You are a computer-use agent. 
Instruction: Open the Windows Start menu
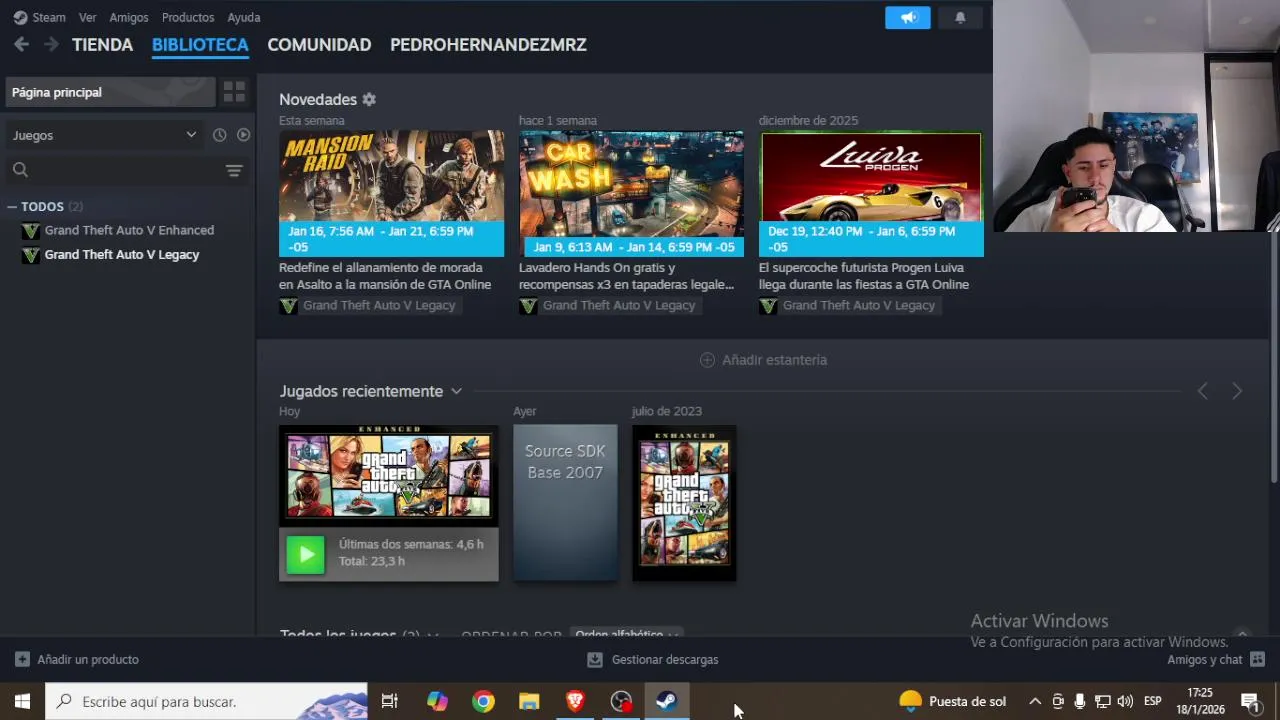click(22, 701)
